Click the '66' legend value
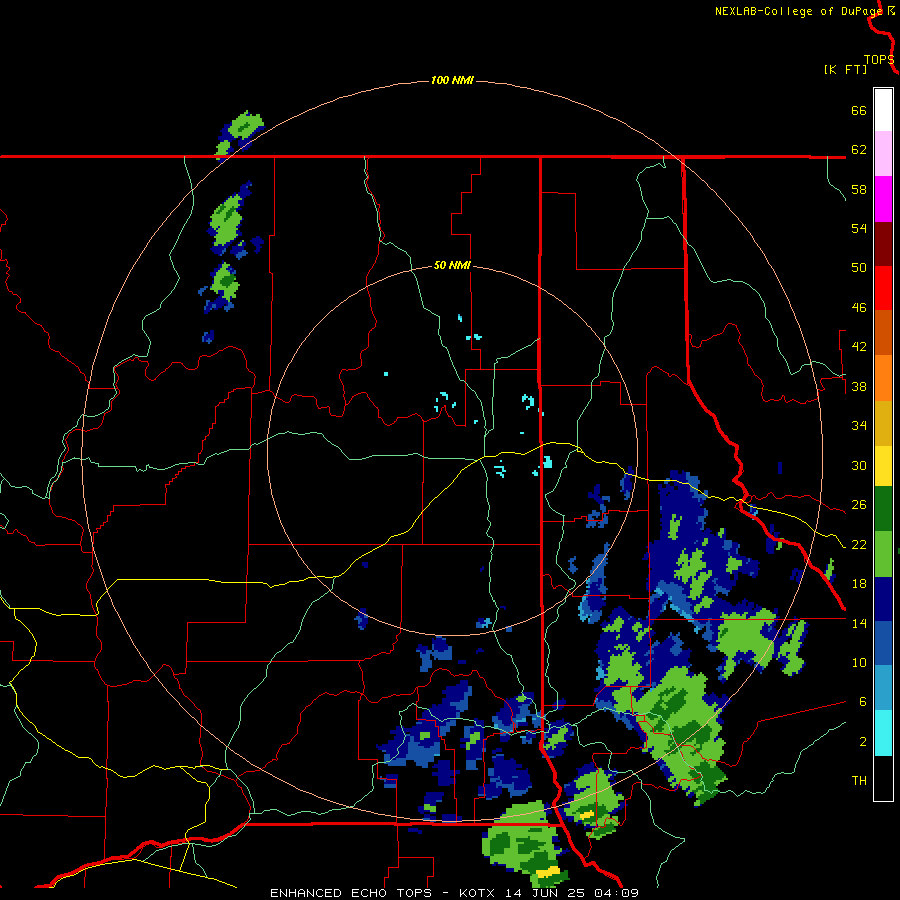900x900 pixels. coord(859,110)
